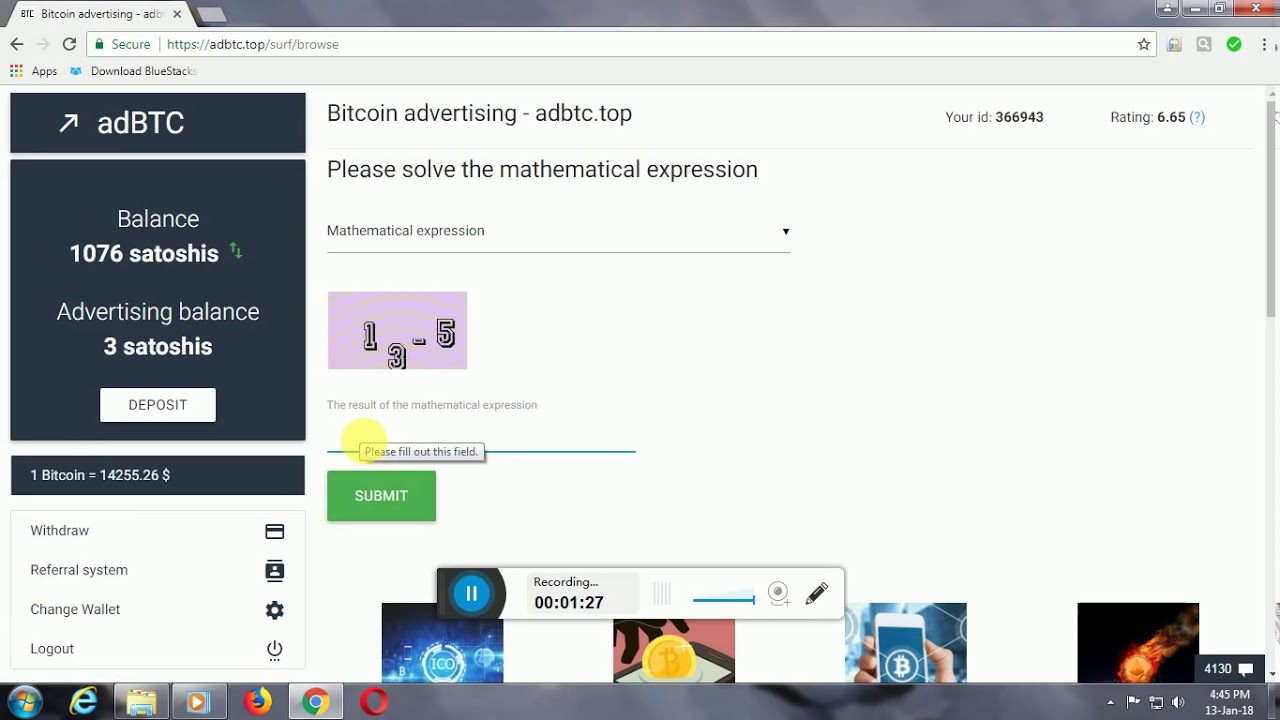Open the Referral system menu item
1280x720 pixels.
158,570
